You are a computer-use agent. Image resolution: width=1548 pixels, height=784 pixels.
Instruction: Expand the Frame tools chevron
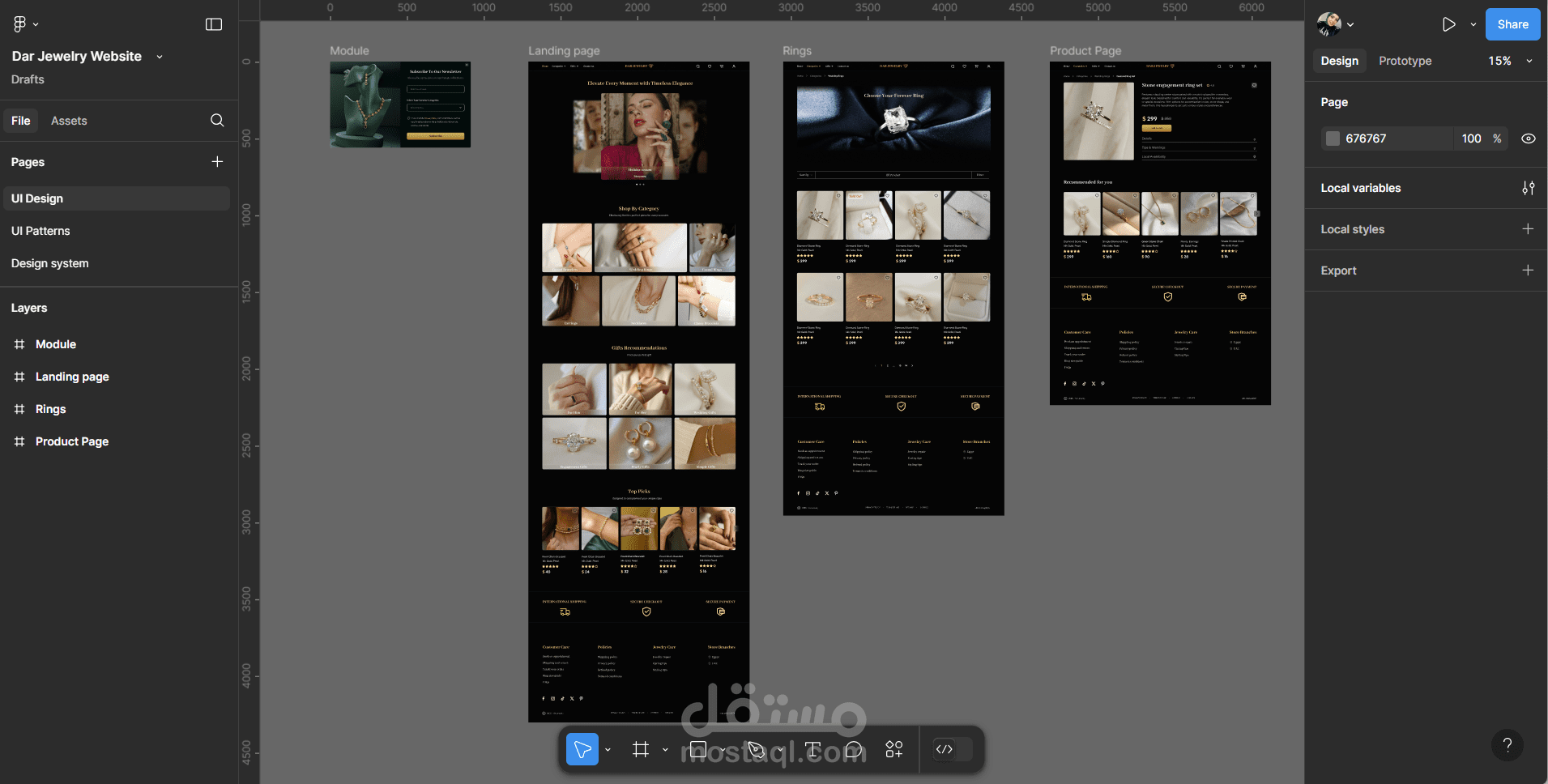665,750
